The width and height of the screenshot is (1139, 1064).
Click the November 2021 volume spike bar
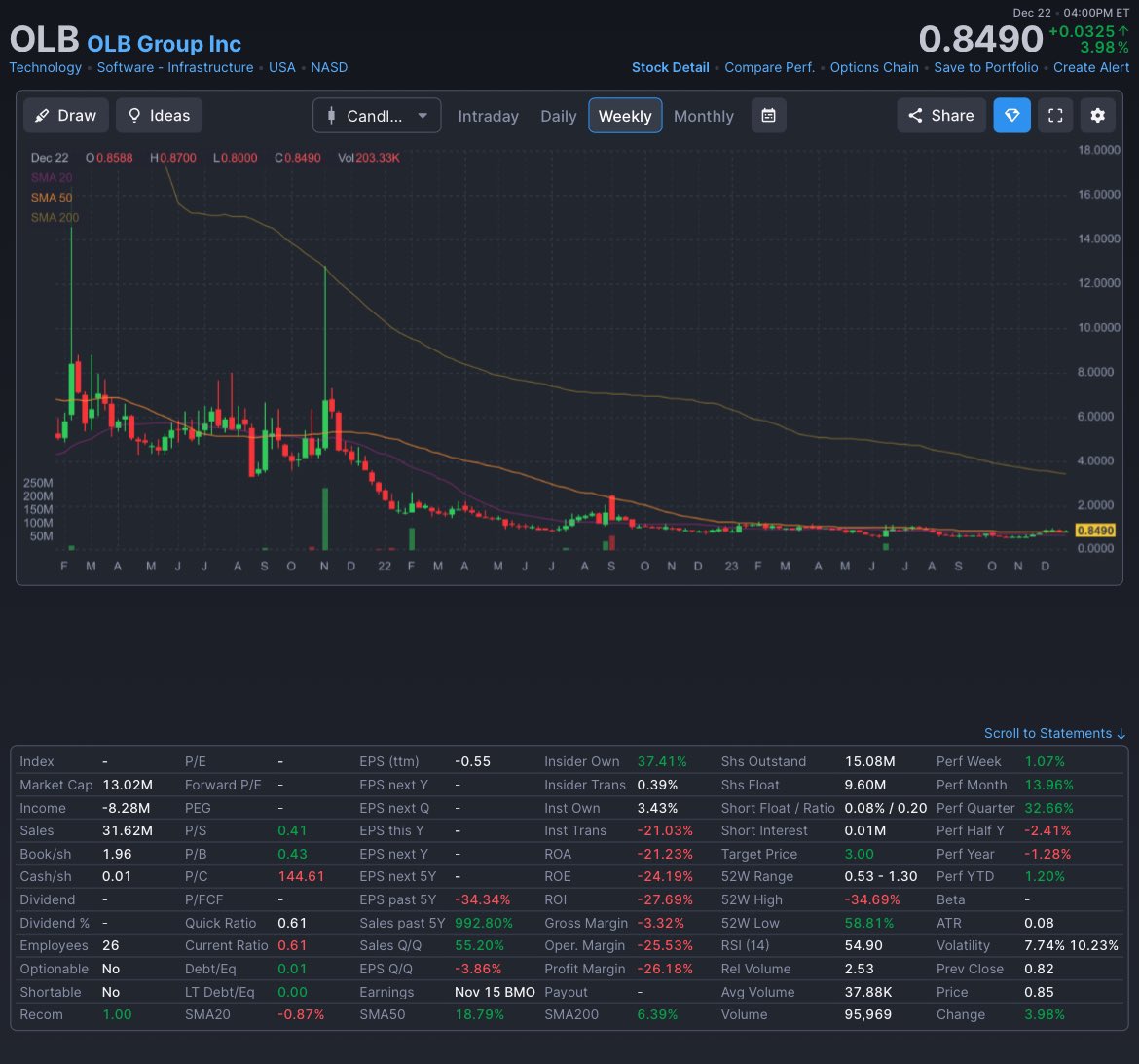coord(325,519)
